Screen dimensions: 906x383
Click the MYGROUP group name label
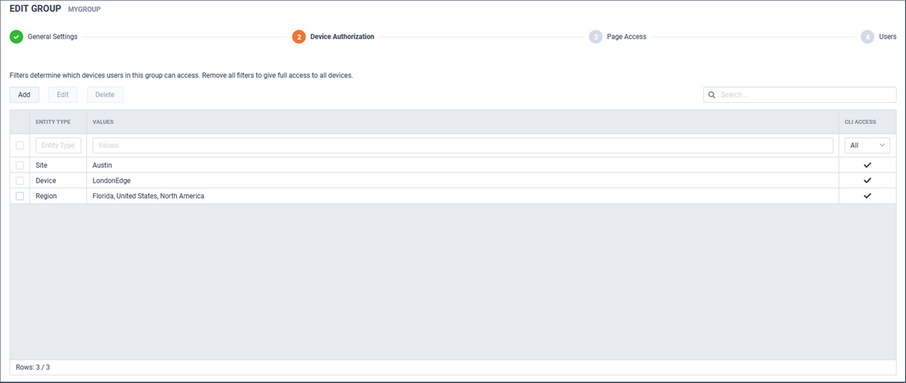84,10
